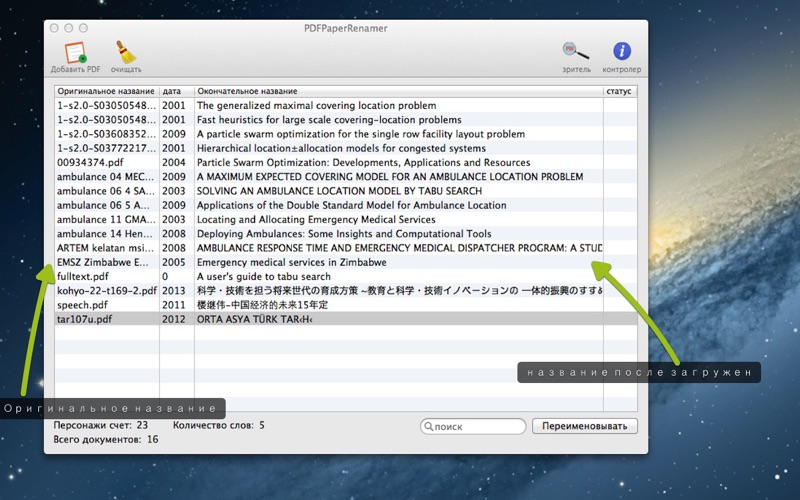Screen dimensions: 800x500
Task: Select 'ORTA ASYA TÜRK TAR‹H‹' title cell
Action: 255,320
